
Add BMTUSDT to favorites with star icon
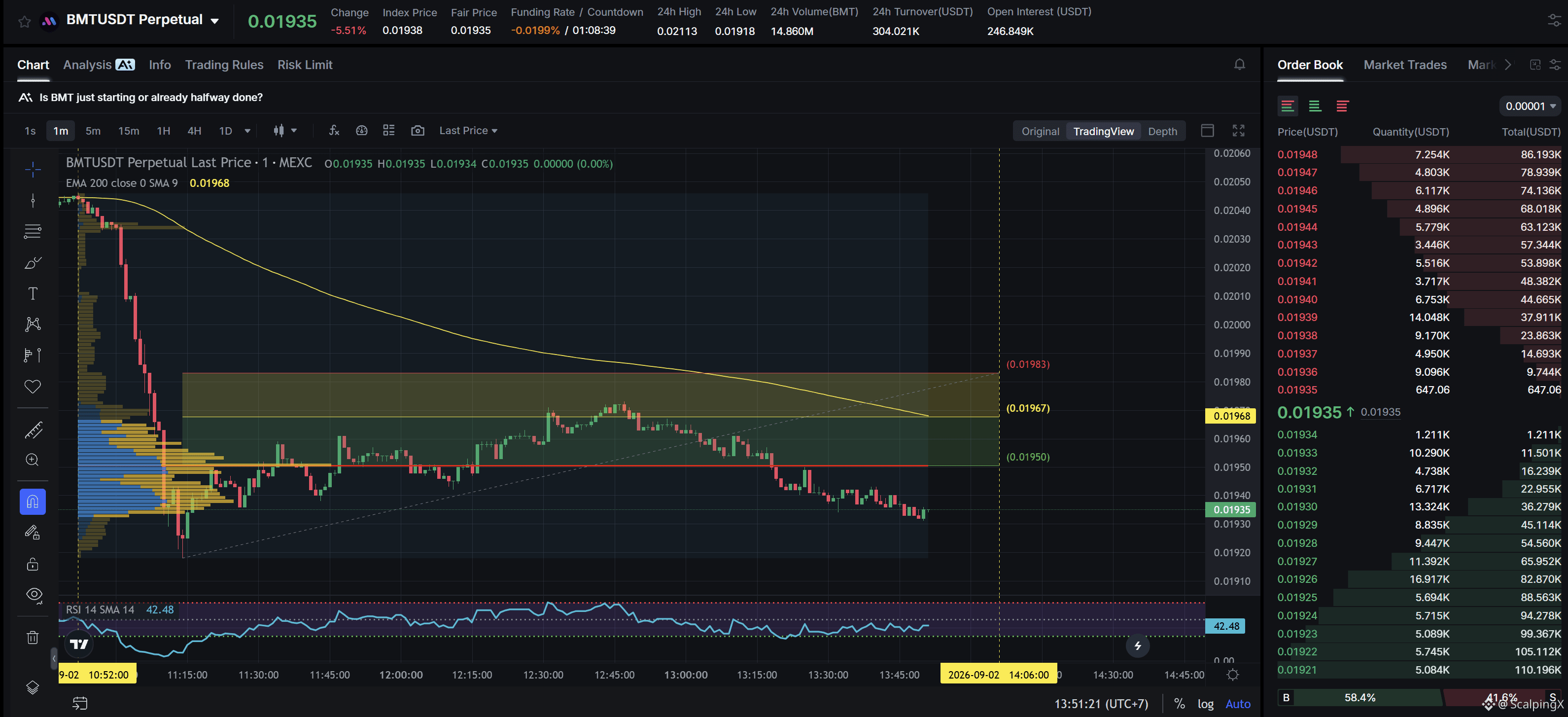coord(24,22)
